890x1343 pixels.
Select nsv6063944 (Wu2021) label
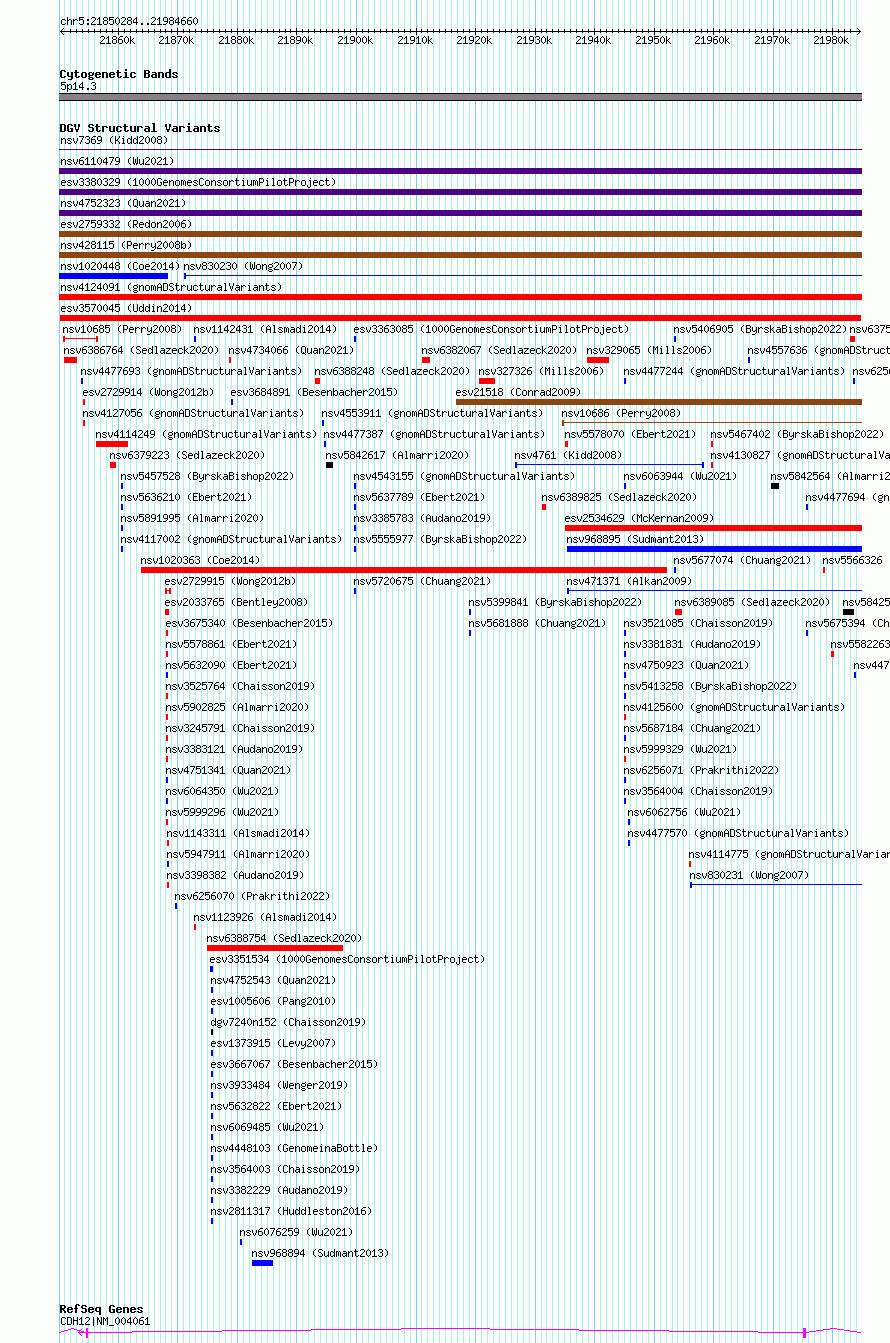[x=680, y=476]
